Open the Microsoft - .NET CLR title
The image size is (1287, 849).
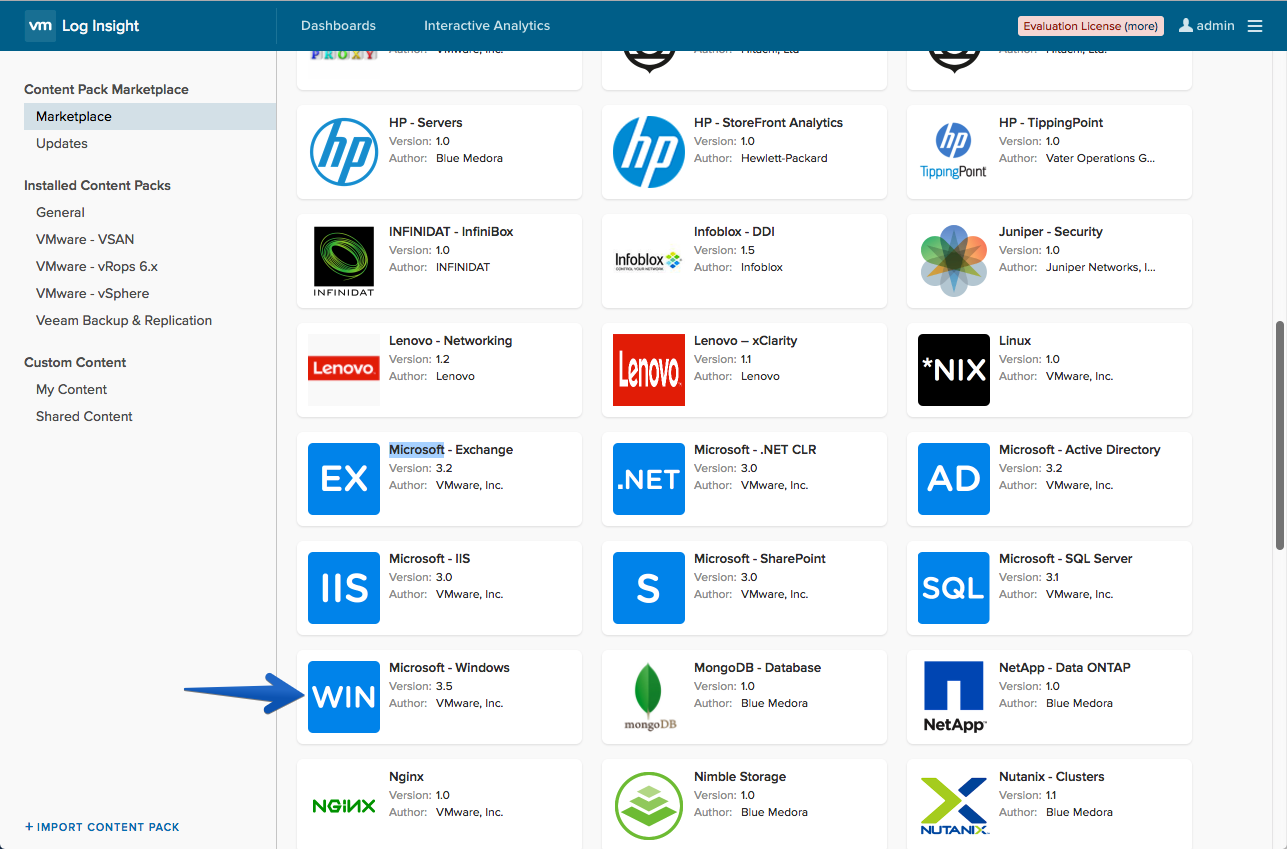click(x=755, y=450)
